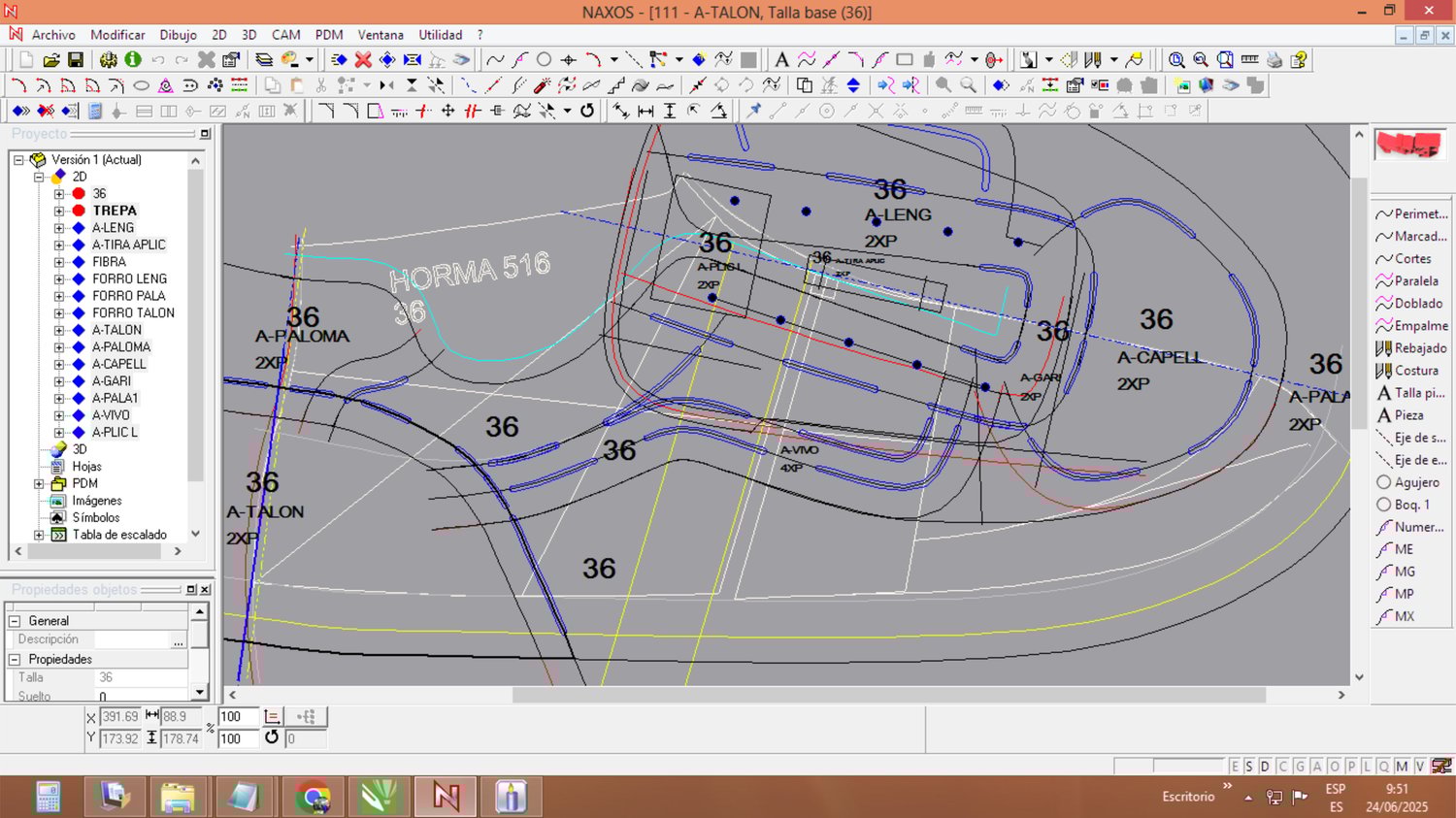Expand the A-TALON tree node

59,330
